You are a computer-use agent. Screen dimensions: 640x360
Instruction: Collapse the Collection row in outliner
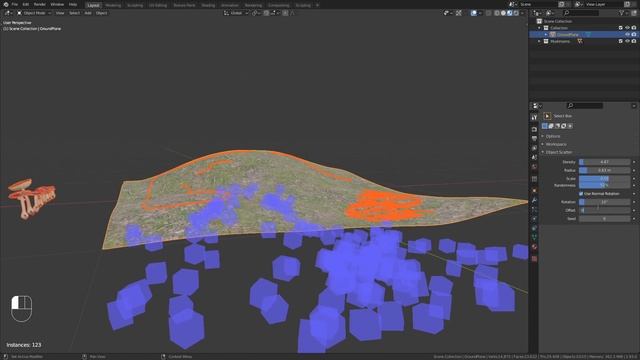click(540, 28)
